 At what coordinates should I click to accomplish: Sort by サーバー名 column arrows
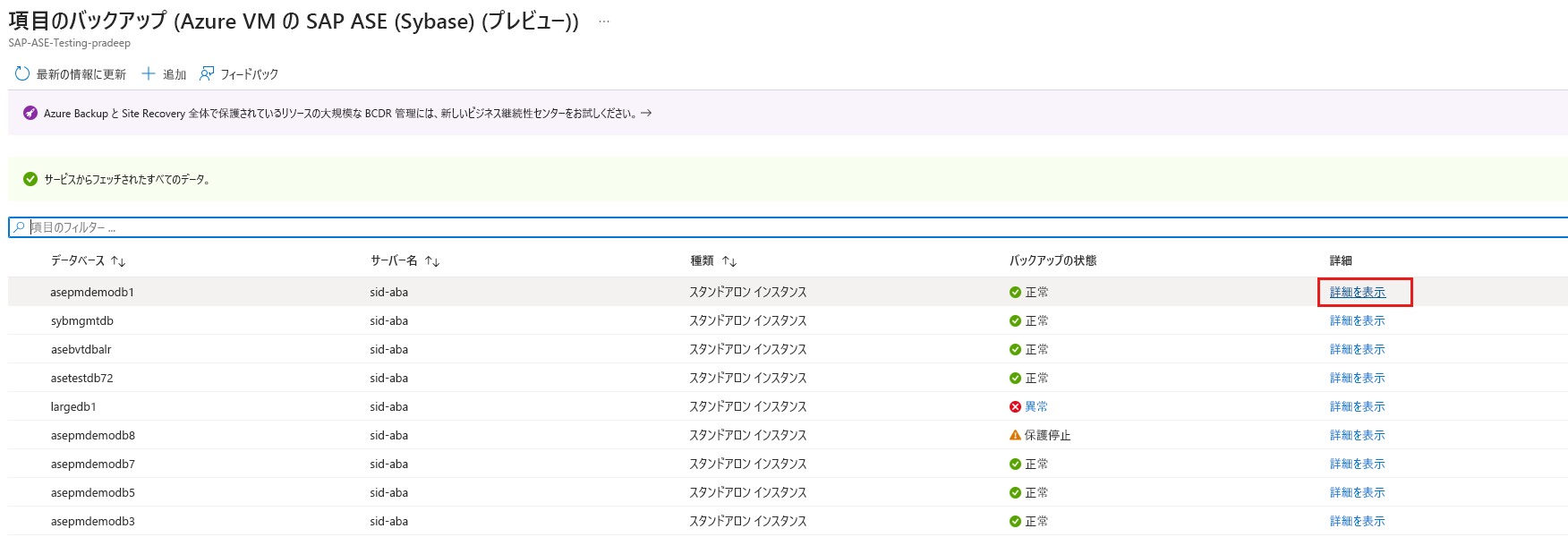click(x=432, y=261)
